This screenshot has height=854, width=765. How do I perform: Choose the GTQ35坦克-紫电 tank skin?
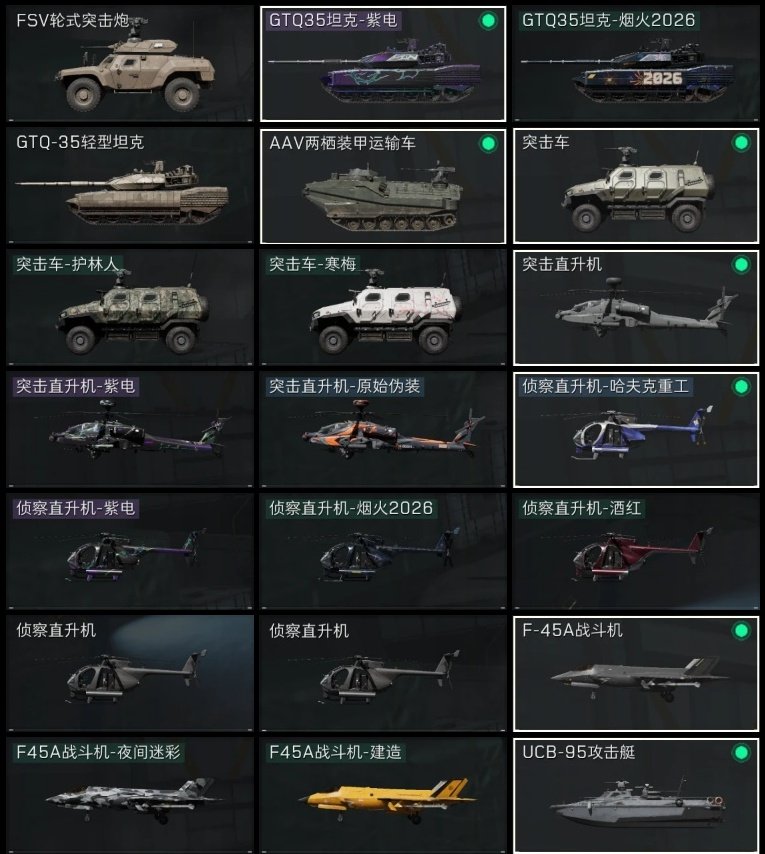click(x=383, y=64)
